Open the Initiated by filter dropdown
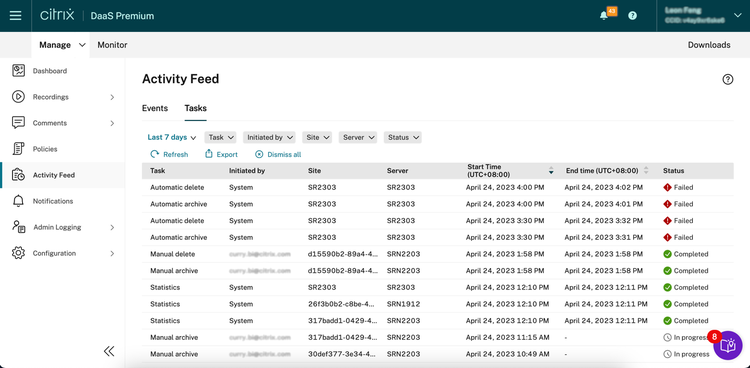The height and width of the screenshot is (368, 750). click(x=269, y=137)
